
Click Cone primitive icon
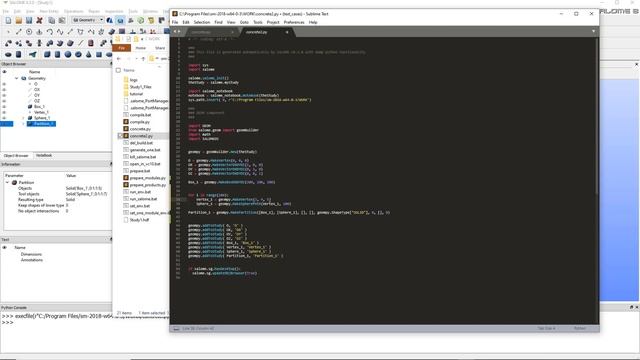pyautogui.click(x=89, y=54)
